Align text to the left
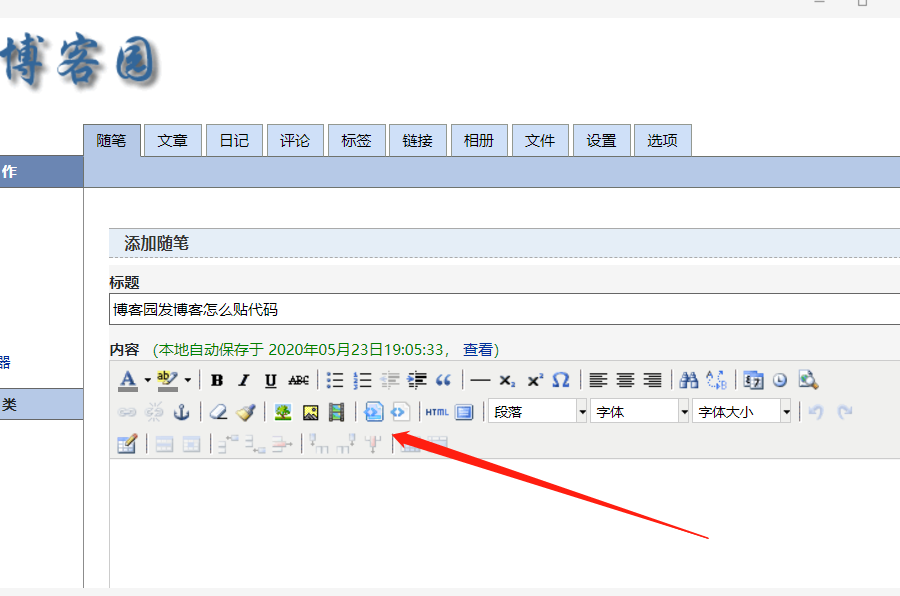This screenshot has width=900, height=596. coord(598,380)
